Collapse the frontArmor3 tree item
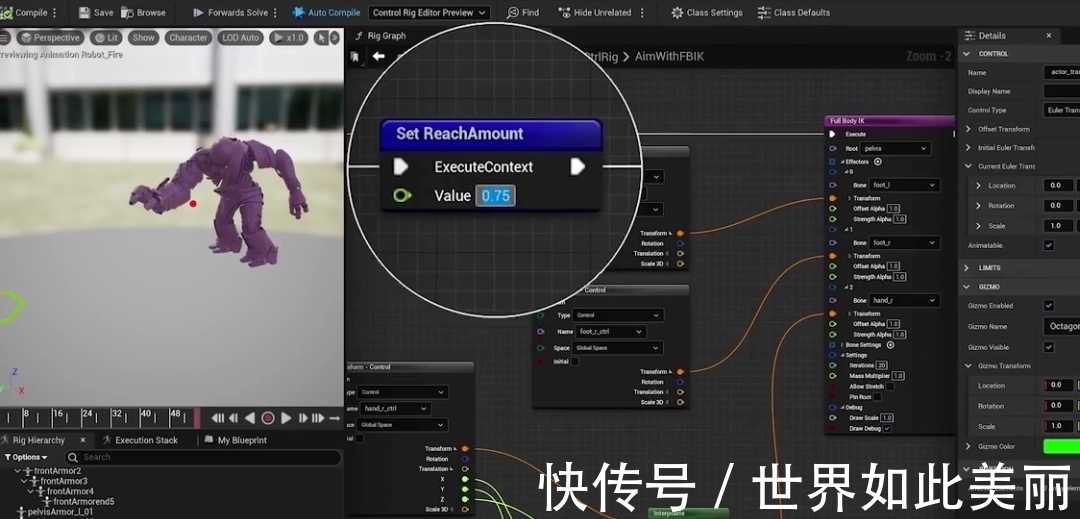1080x519 pixels. (x=23, y=481)
